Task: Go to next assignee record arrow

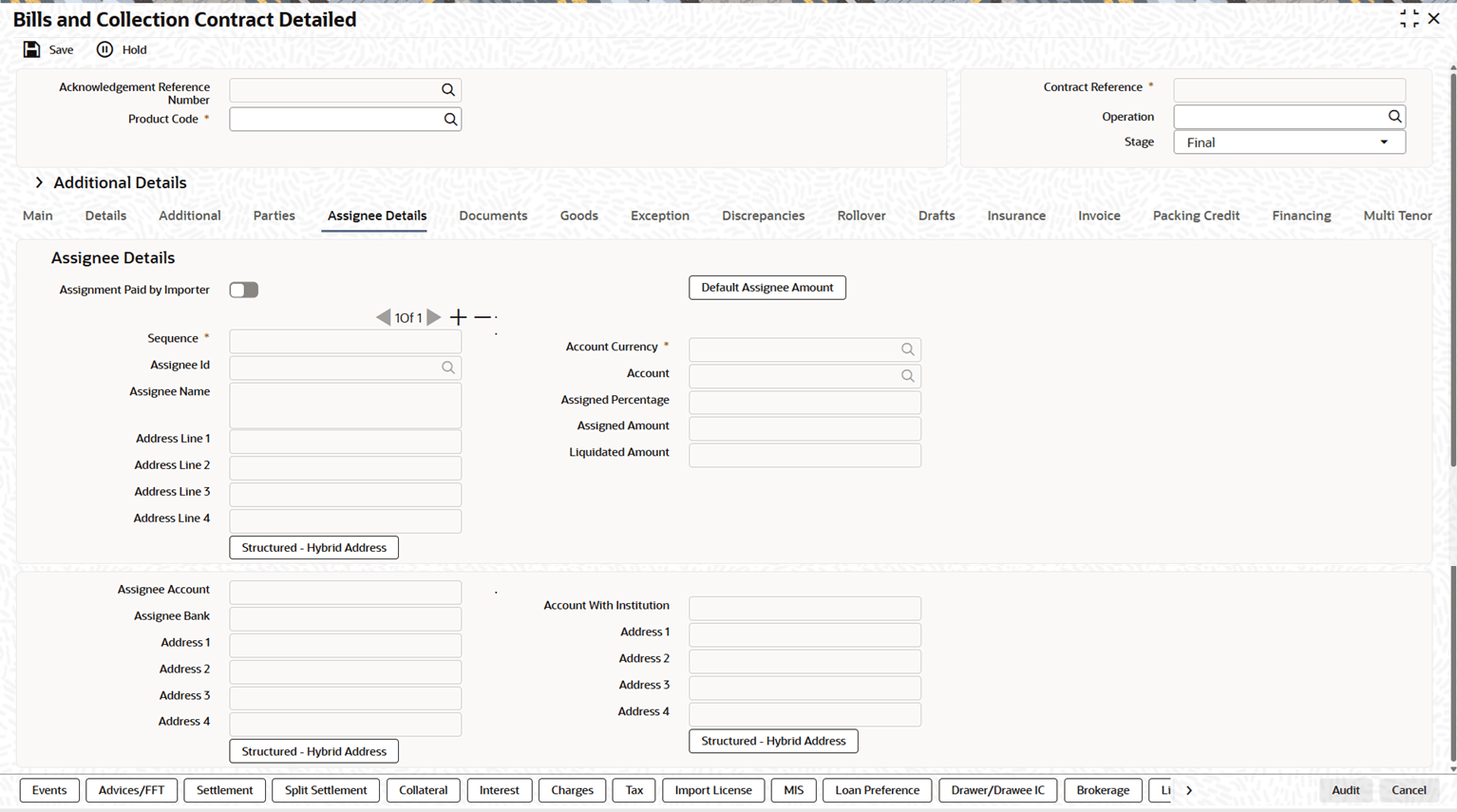Action: tap(433, 317)
